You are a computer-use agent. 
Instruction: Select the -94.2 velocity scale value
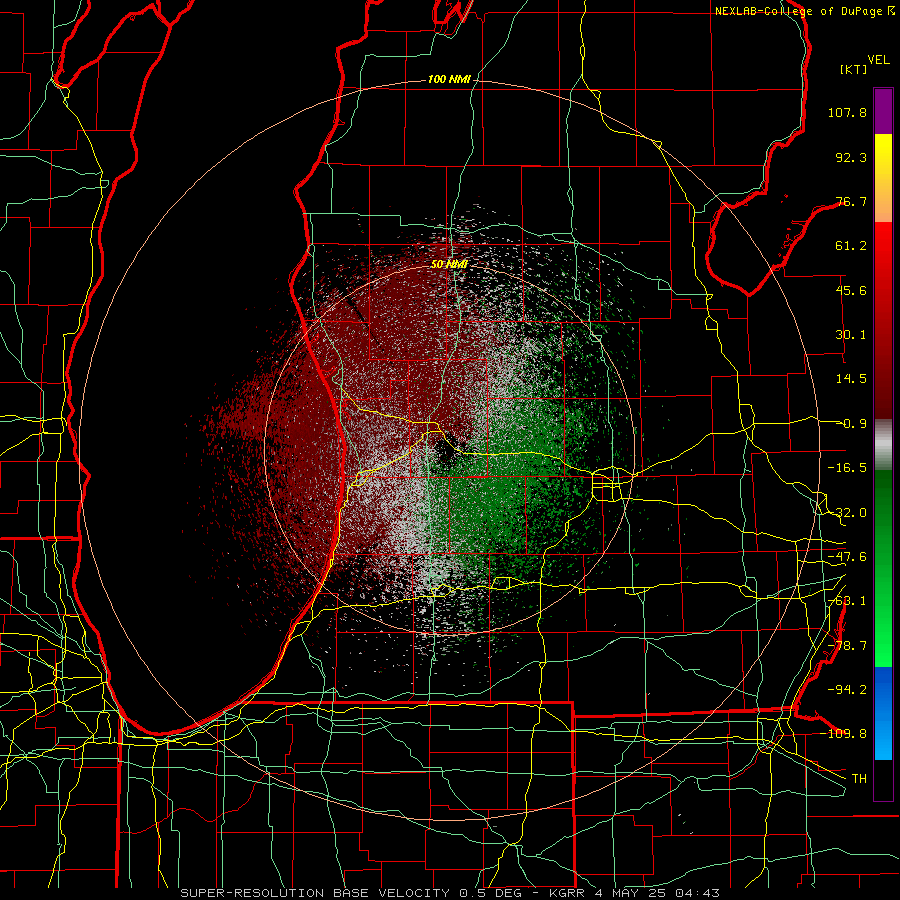click(x=847, y=690)
